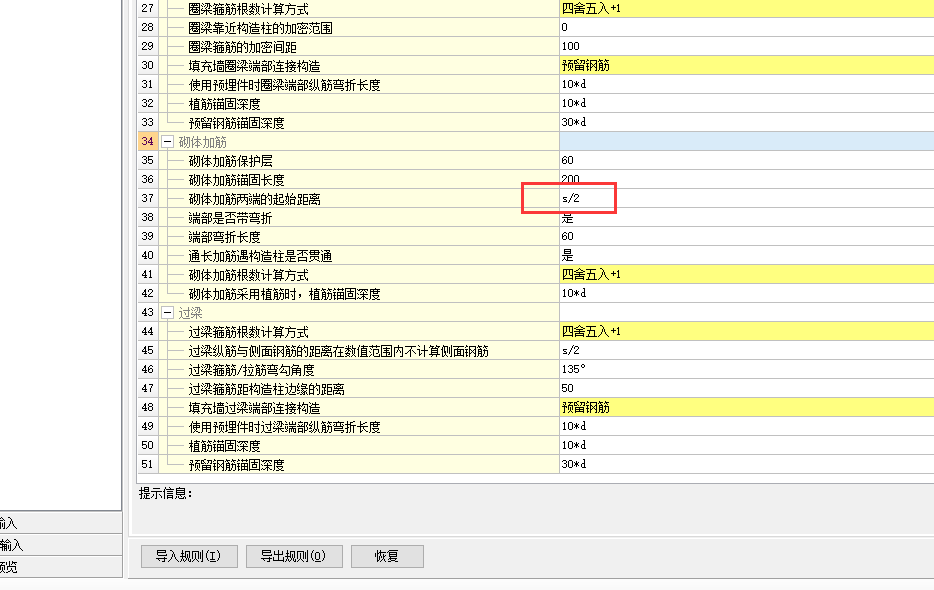Image resolution: width=934 pixels, height=590 pixels.
Task: Select row label 砌体加筋采用植筋时，植筋锚固深度
Action: [x=284, y=294]
